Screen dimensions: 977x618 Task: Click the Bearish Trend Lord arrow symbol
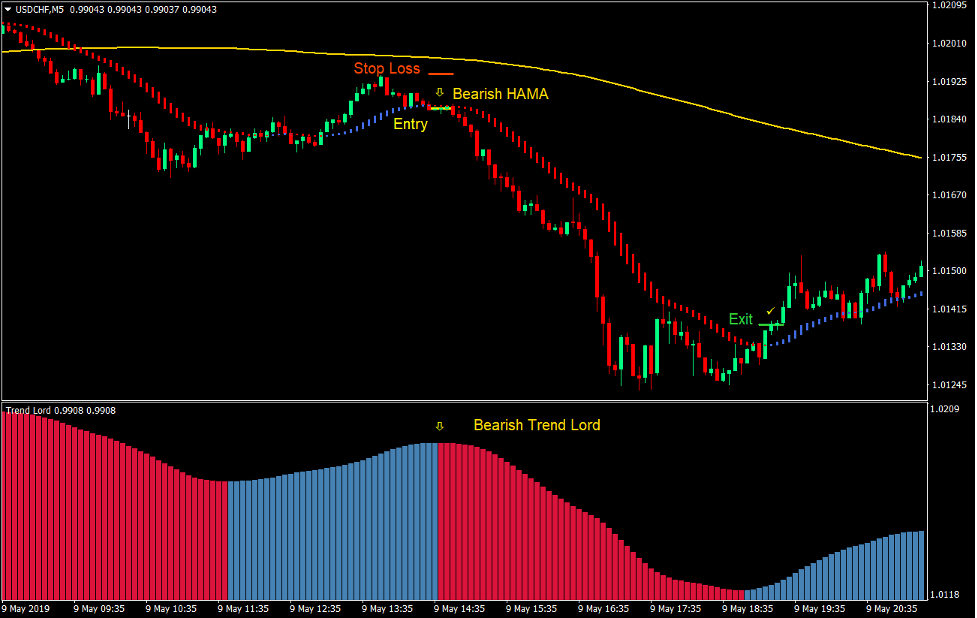coord(440,425)
